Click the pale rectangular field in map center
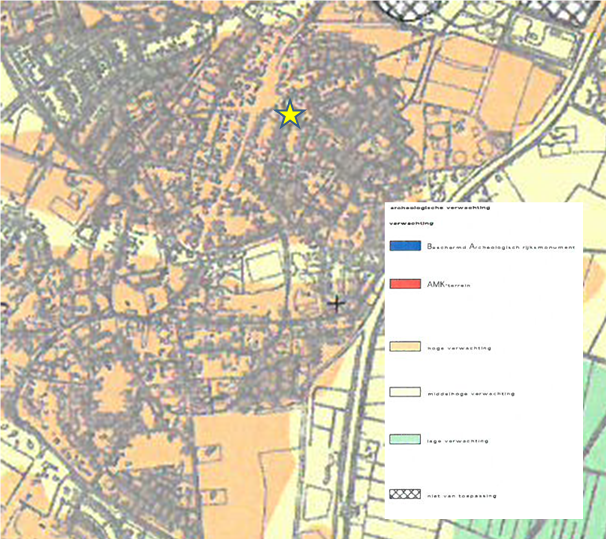 (262, 267)
